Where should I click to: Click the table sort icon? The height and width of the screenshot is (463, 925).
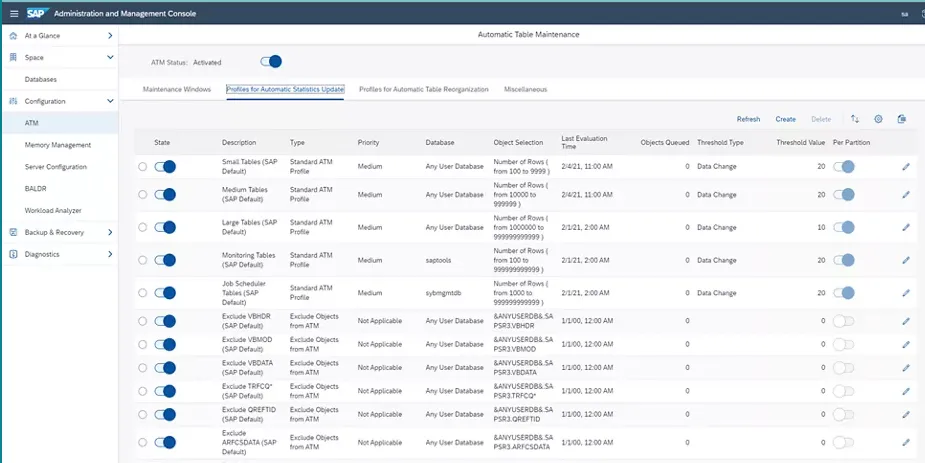[855, 119]
